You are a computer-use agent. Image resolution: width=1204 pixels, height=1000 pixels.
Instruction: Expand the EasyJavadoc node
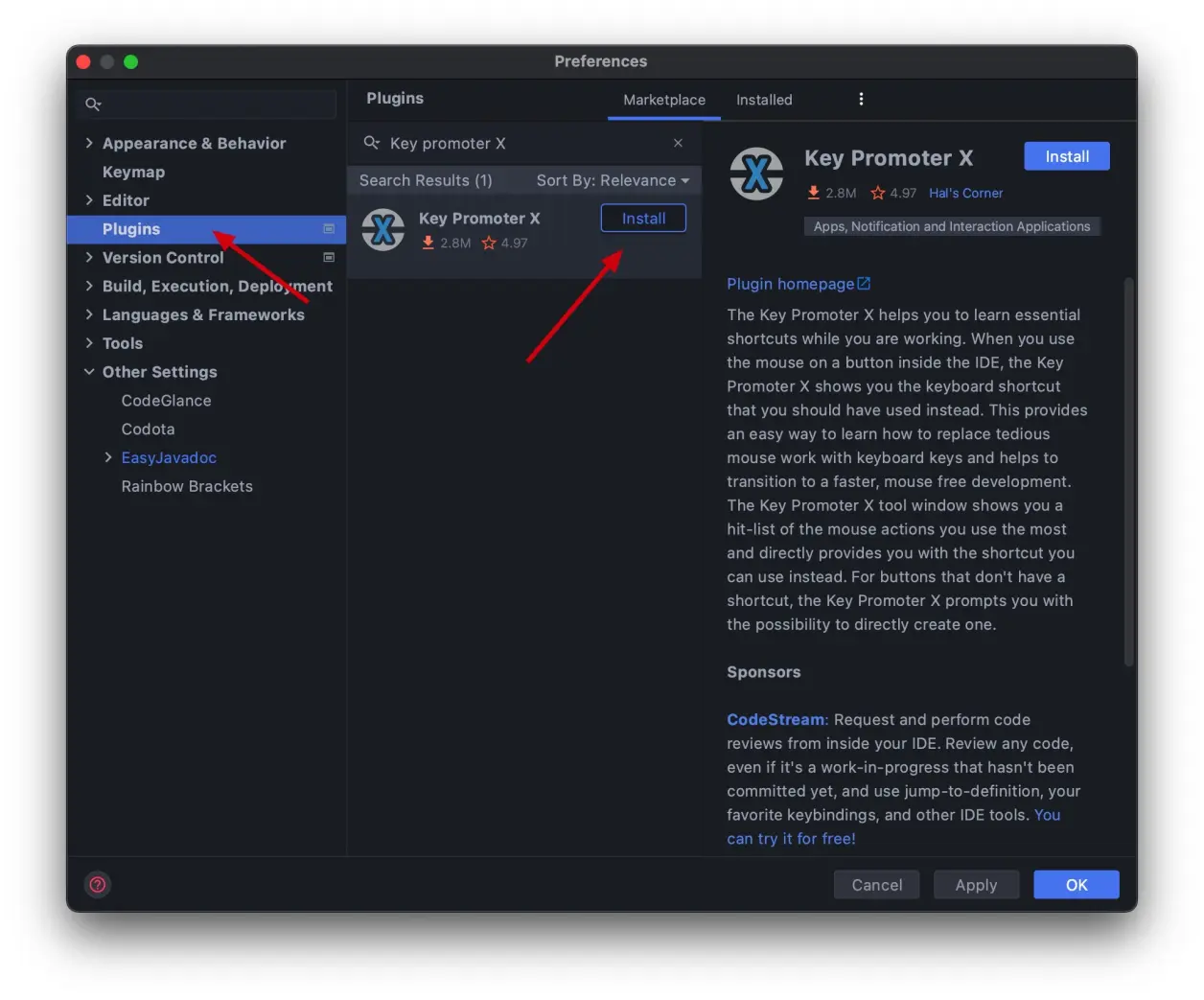pyautogui.click(x=108, y=457)
